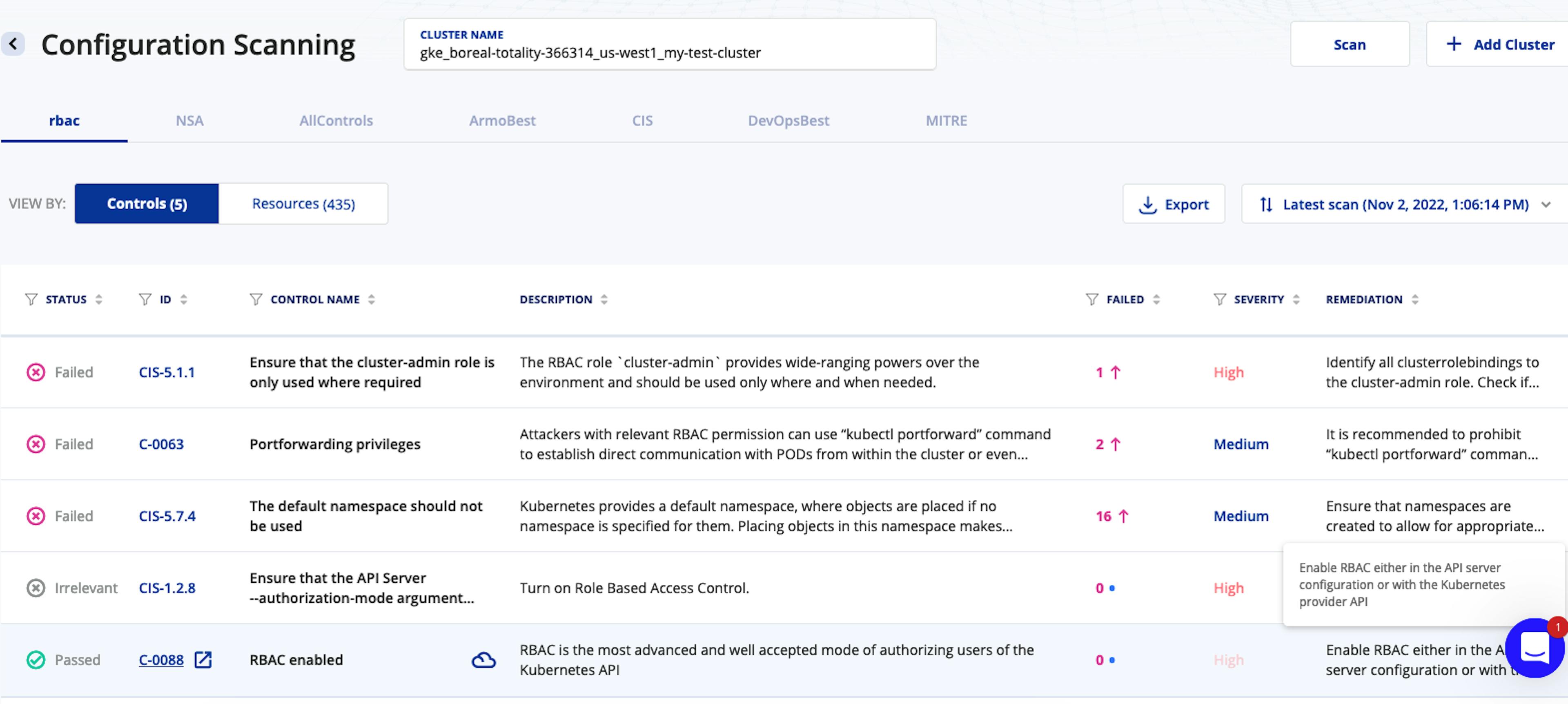The width and height of the screenshot is (1568, 704).
Task: Click the cloud icon in RBAC enabled row
Action: 483,659
